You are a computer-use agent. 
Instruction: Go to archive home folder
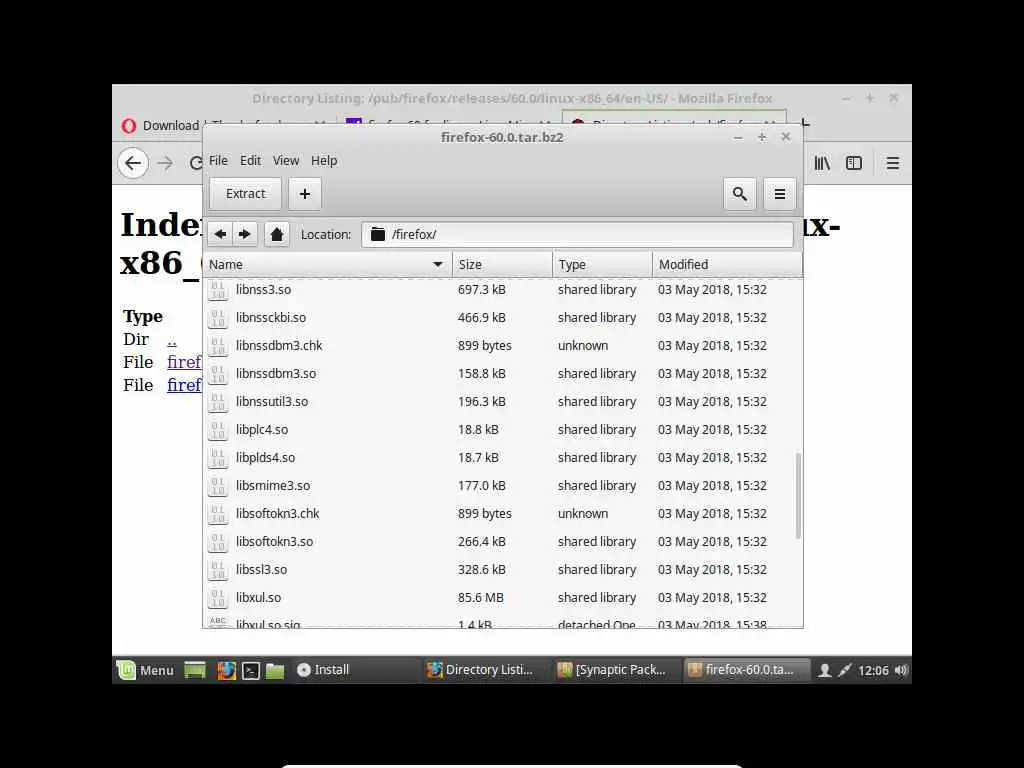pyautogui.click(x=277, y=234)
